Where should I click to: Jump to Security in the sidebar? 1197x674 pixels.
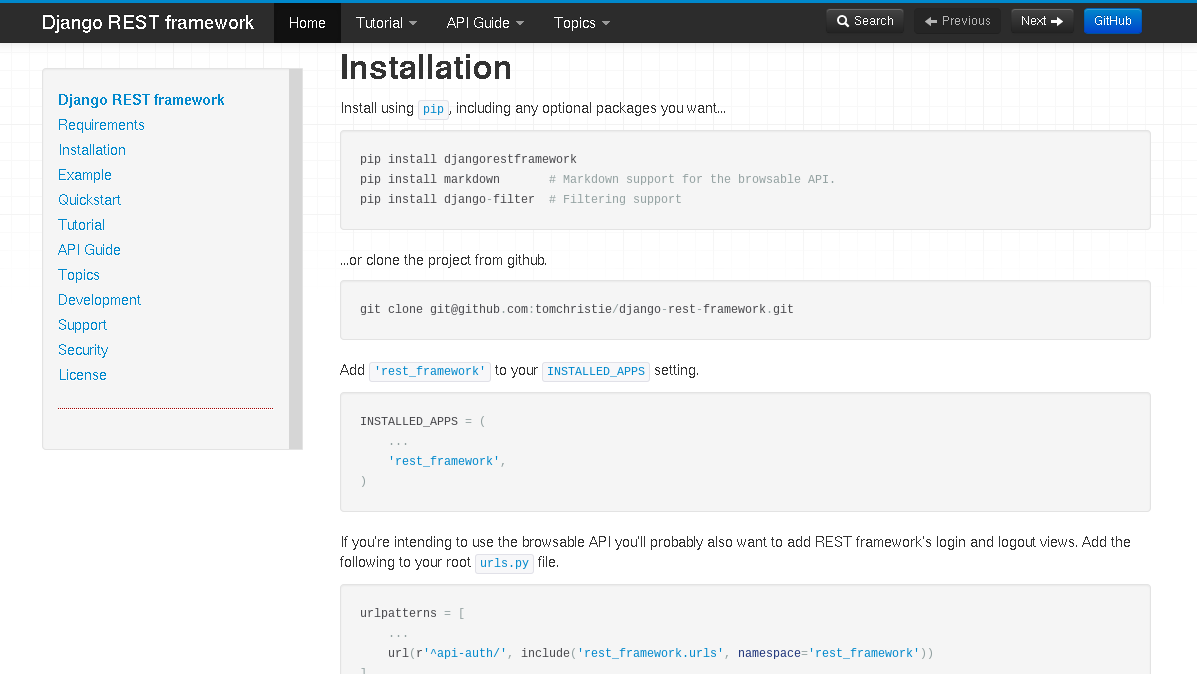click(83, 350)
